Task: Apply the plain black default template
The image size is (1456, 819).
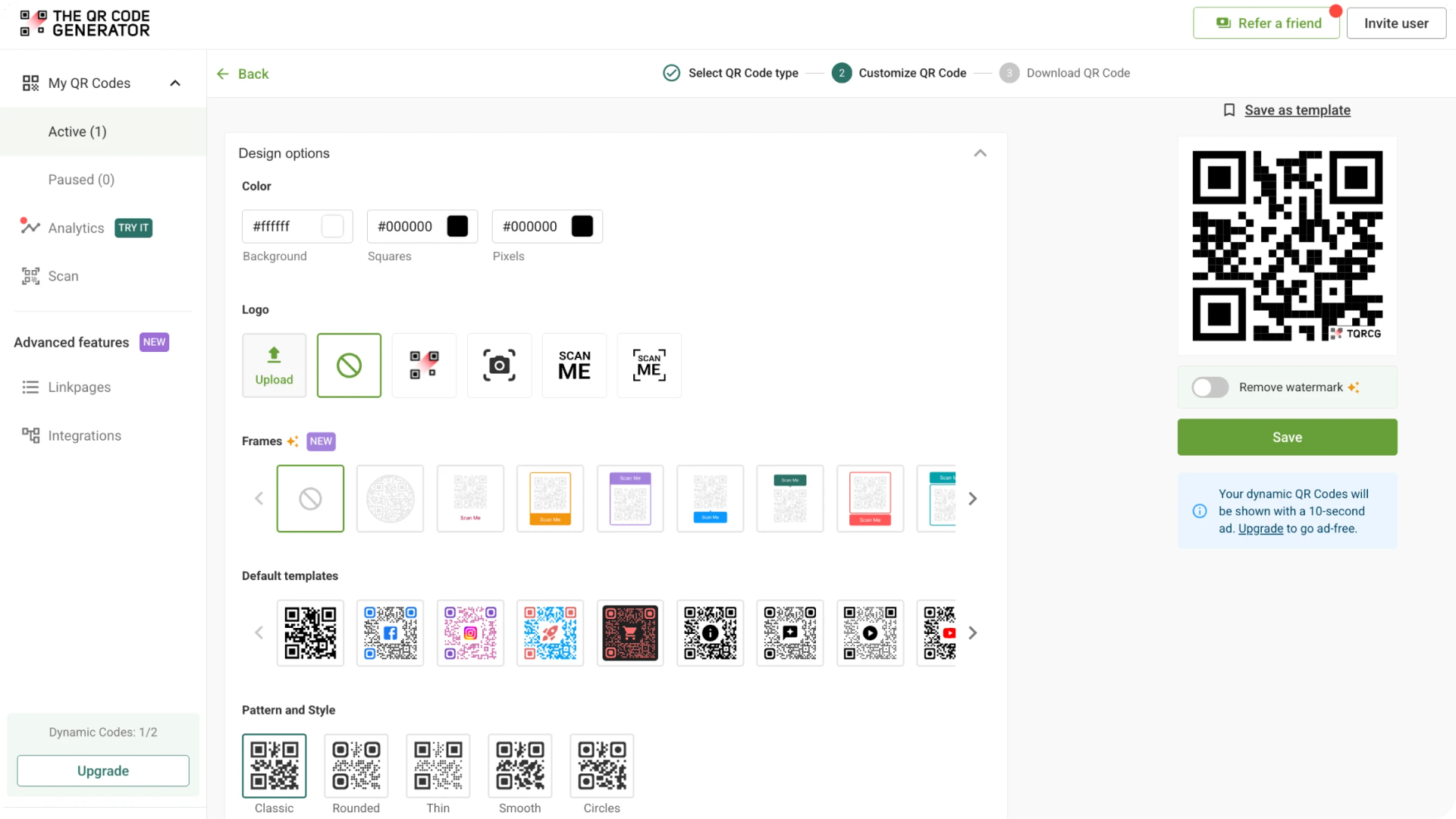Action: tap(310, 632)
